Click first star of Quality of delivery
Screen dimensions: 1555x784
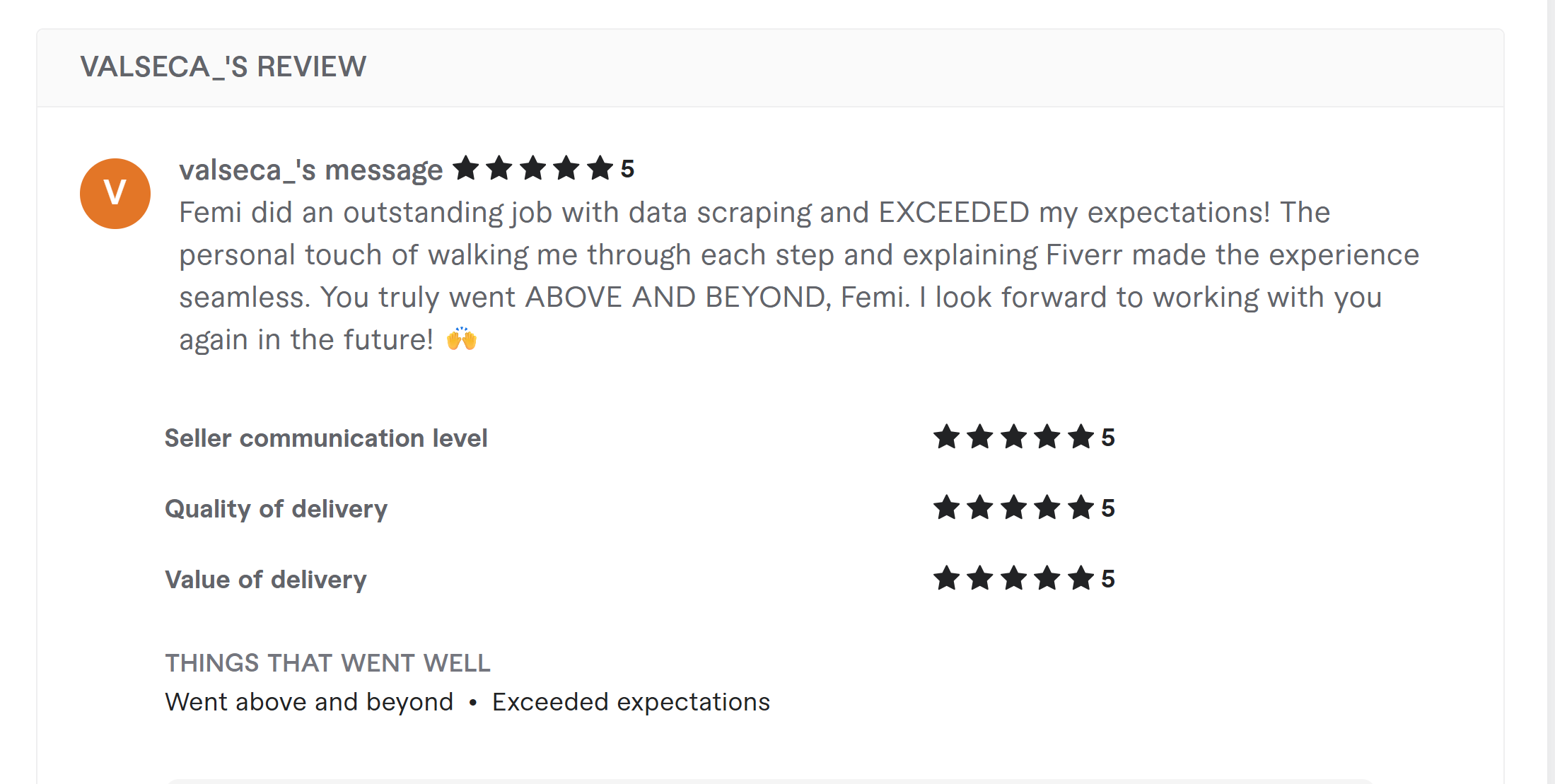pyautogui.click(x=946, y=508)
